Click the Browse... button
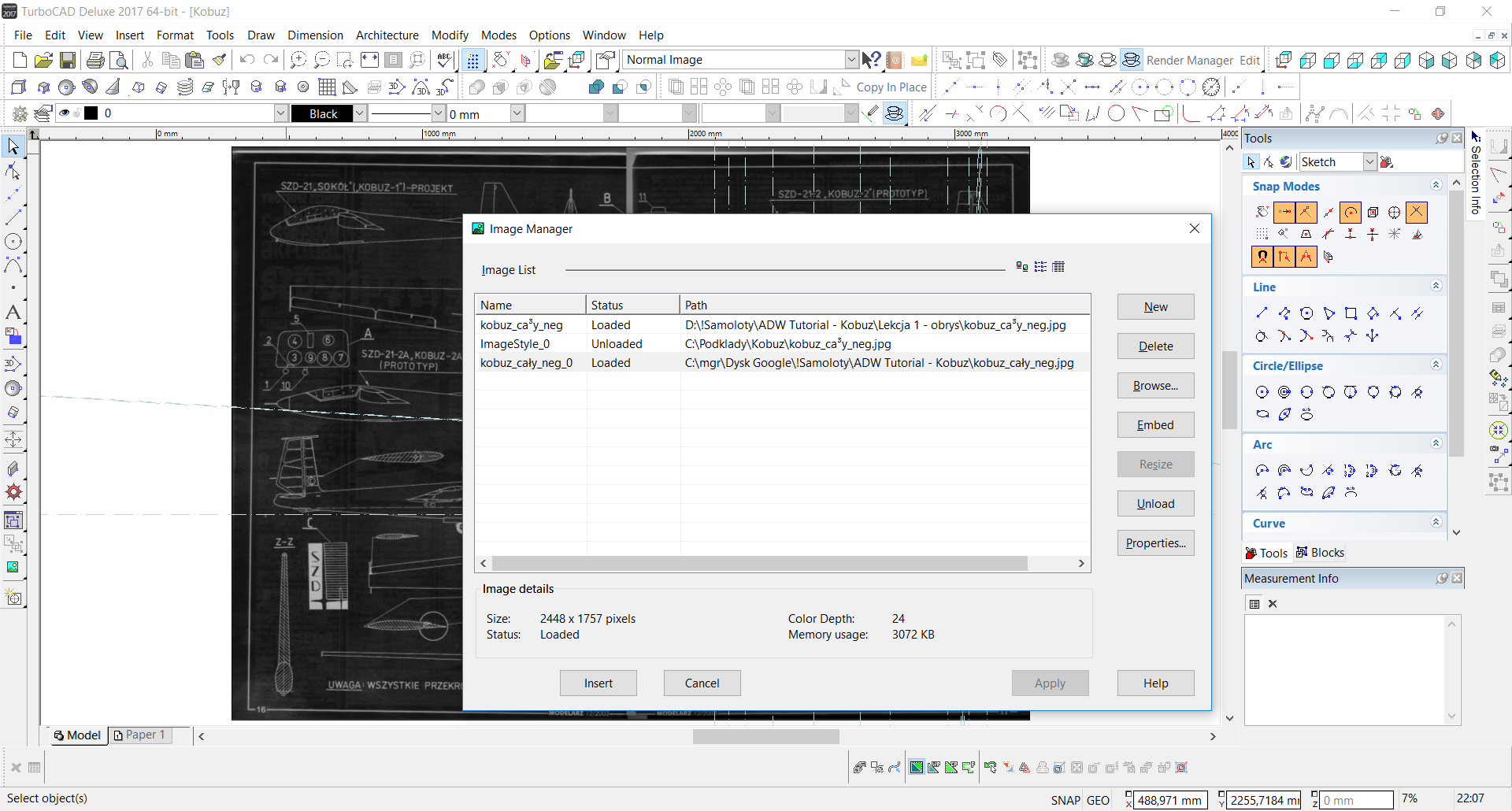Screen dimensions: 1512x811 pyautogui.click(x=1155, y=386)
